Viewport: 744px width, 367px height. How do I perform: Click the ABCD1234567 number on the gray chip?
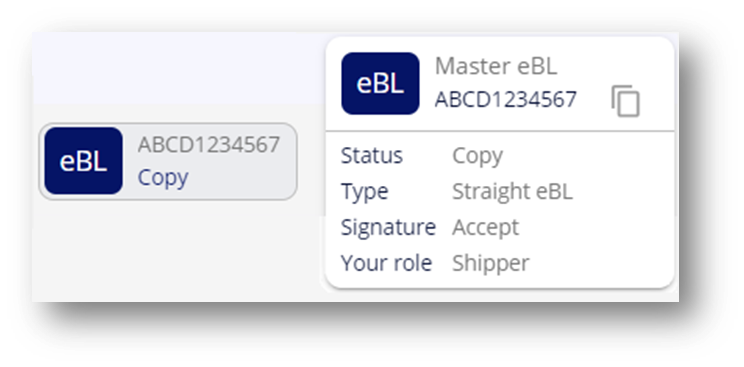click(209, 145)
